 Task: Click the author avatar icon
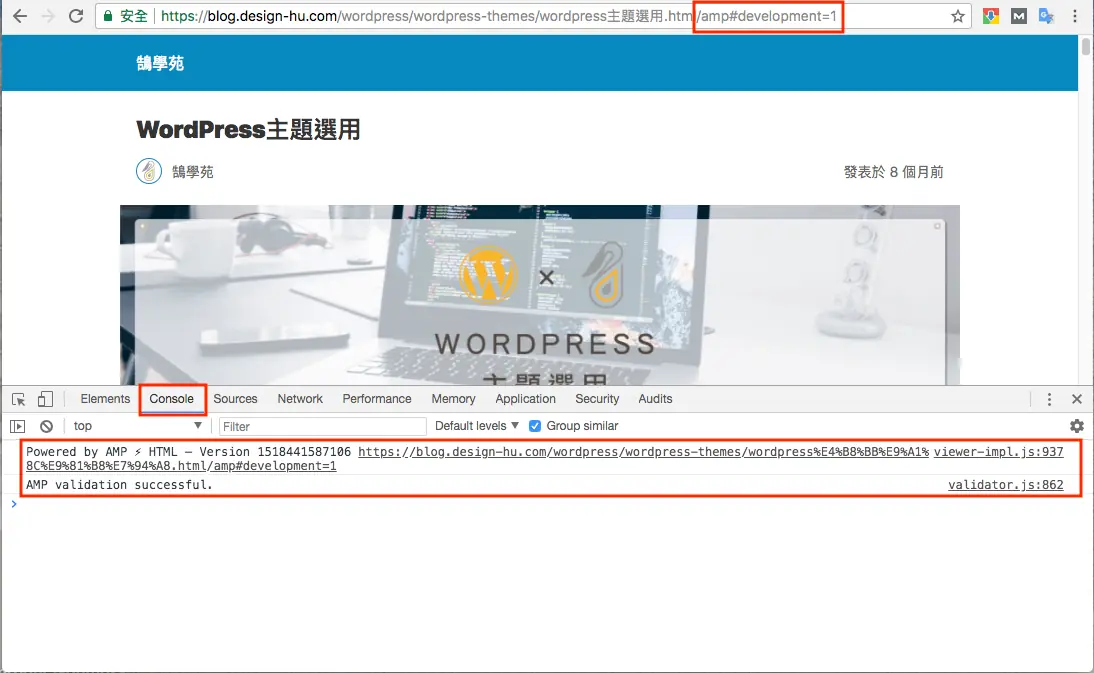pos(149,171)
